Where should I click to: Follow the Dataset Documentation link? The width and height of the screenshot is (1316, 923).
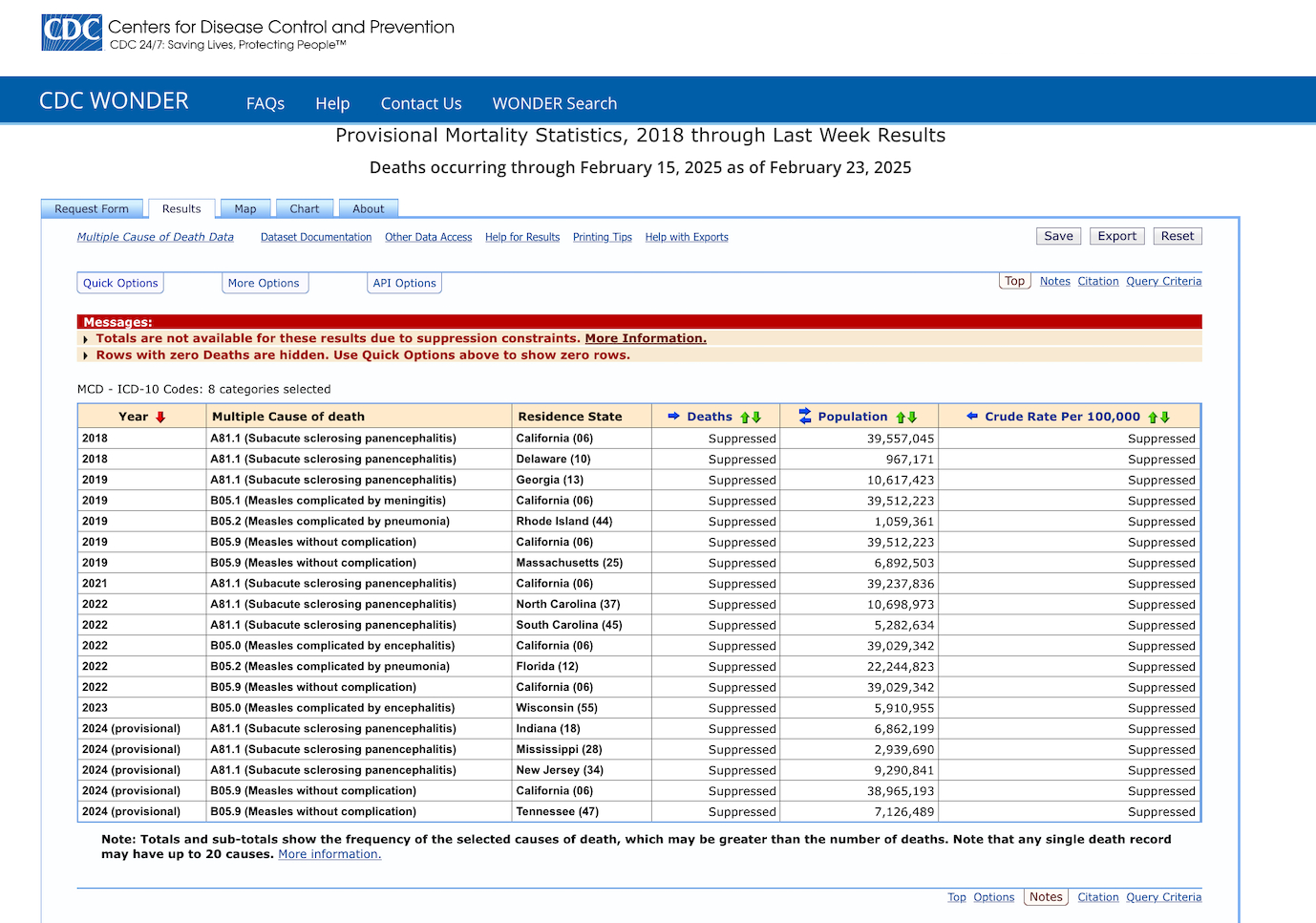point(316,237)
